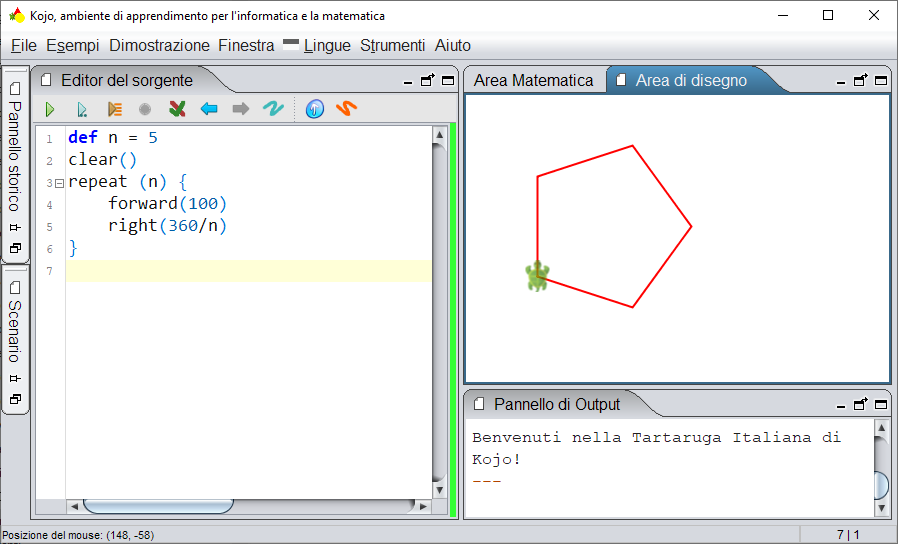898x544 pixels.
Task: Click the turtle in the drawing area
Action: 538,277
